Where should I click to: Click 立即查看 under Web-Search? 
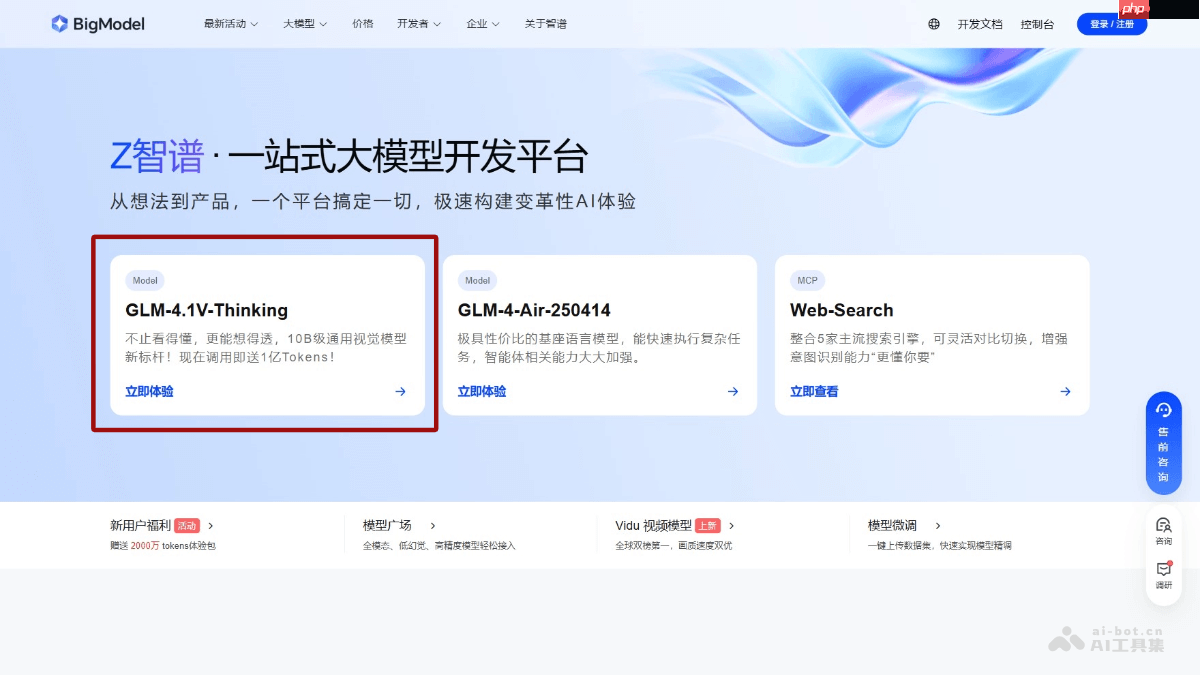tap(814, 392)
